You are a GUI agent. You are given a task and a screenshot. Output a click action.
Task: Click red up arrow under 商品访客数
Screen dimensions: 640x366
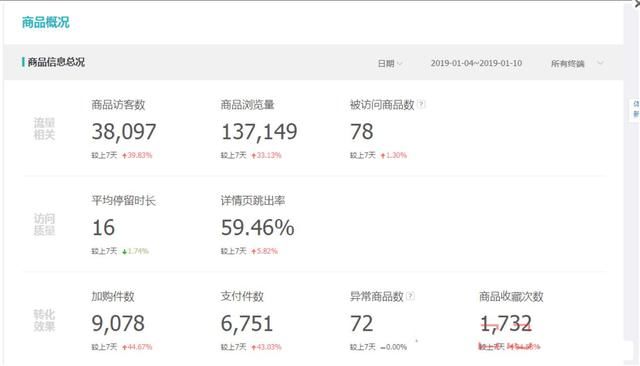(124, 155)
